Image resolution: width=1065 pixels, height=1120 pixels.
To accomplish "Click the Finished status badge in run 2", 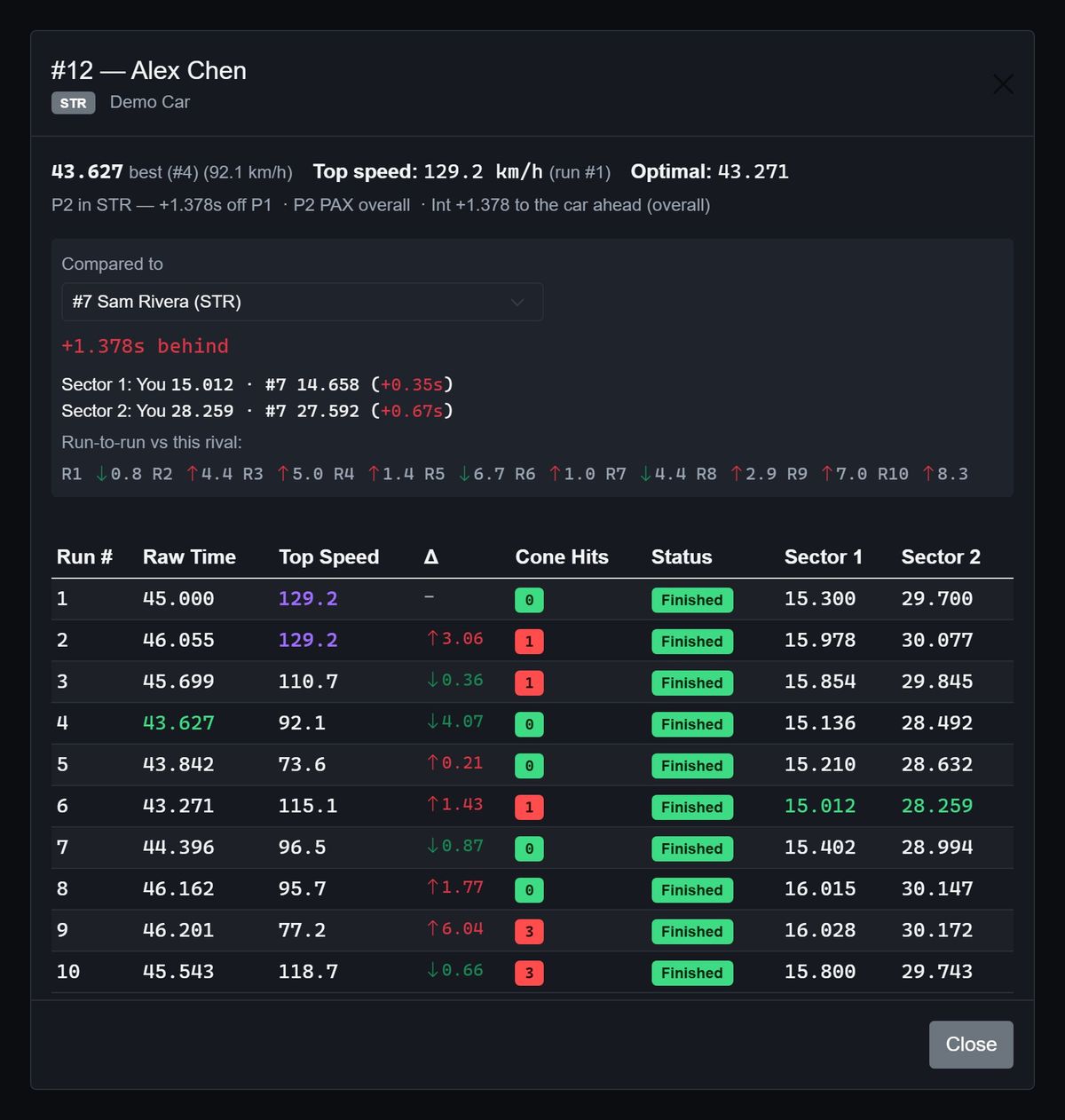I will pyautogui.click(x=692, y=642).
